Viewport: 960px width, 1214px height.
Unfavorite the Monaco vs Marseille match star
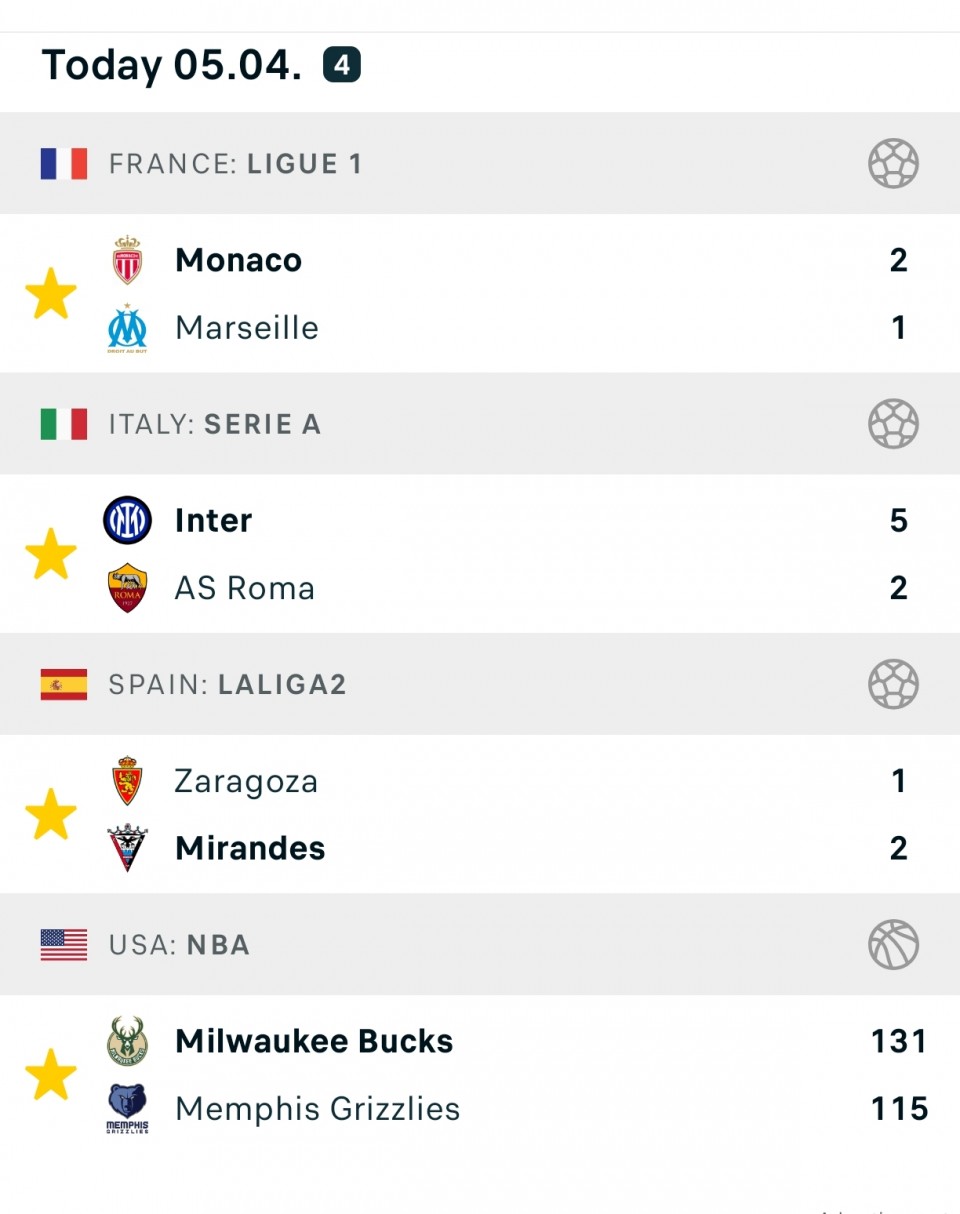pyautogui.click(x=50, y=294)
